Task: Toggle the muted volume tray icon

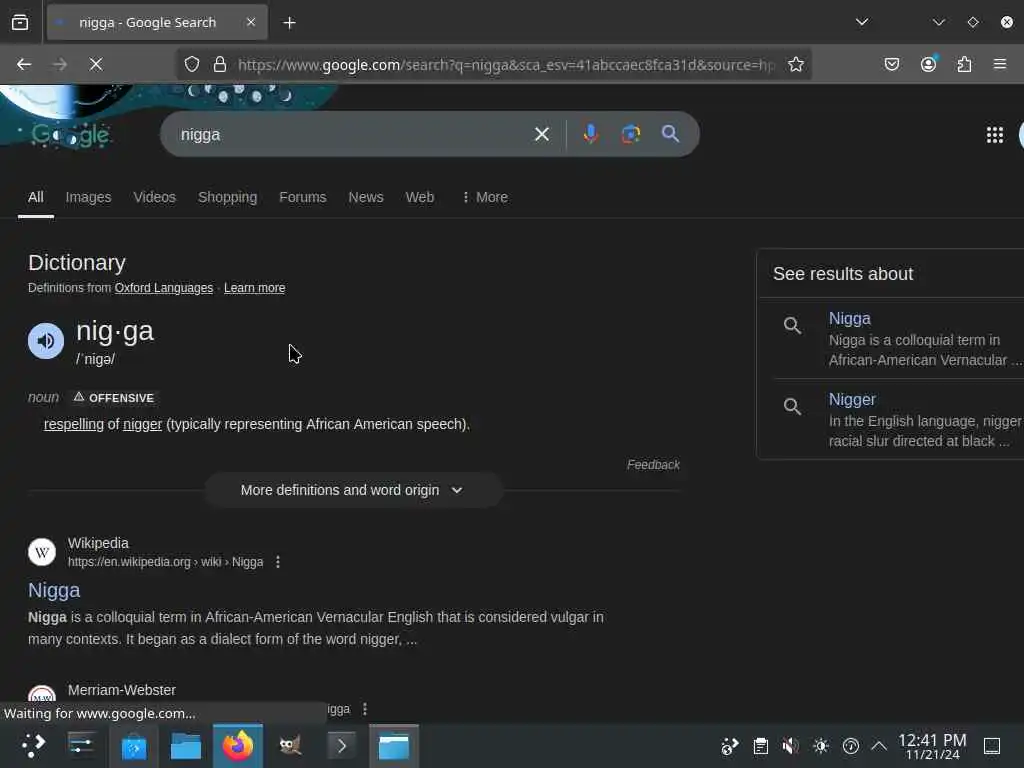Action: (790, 746)
